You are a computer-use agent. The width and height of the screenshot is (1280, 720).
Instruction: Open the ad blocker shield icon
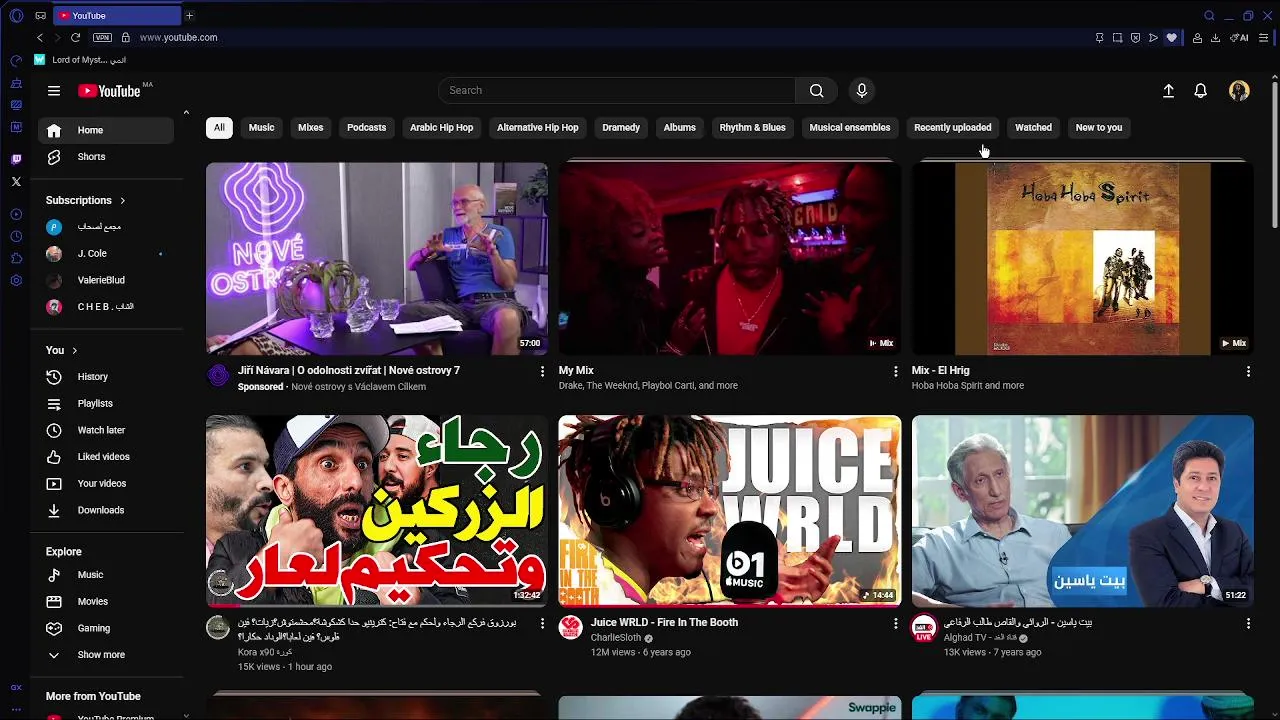[1135, 37]
